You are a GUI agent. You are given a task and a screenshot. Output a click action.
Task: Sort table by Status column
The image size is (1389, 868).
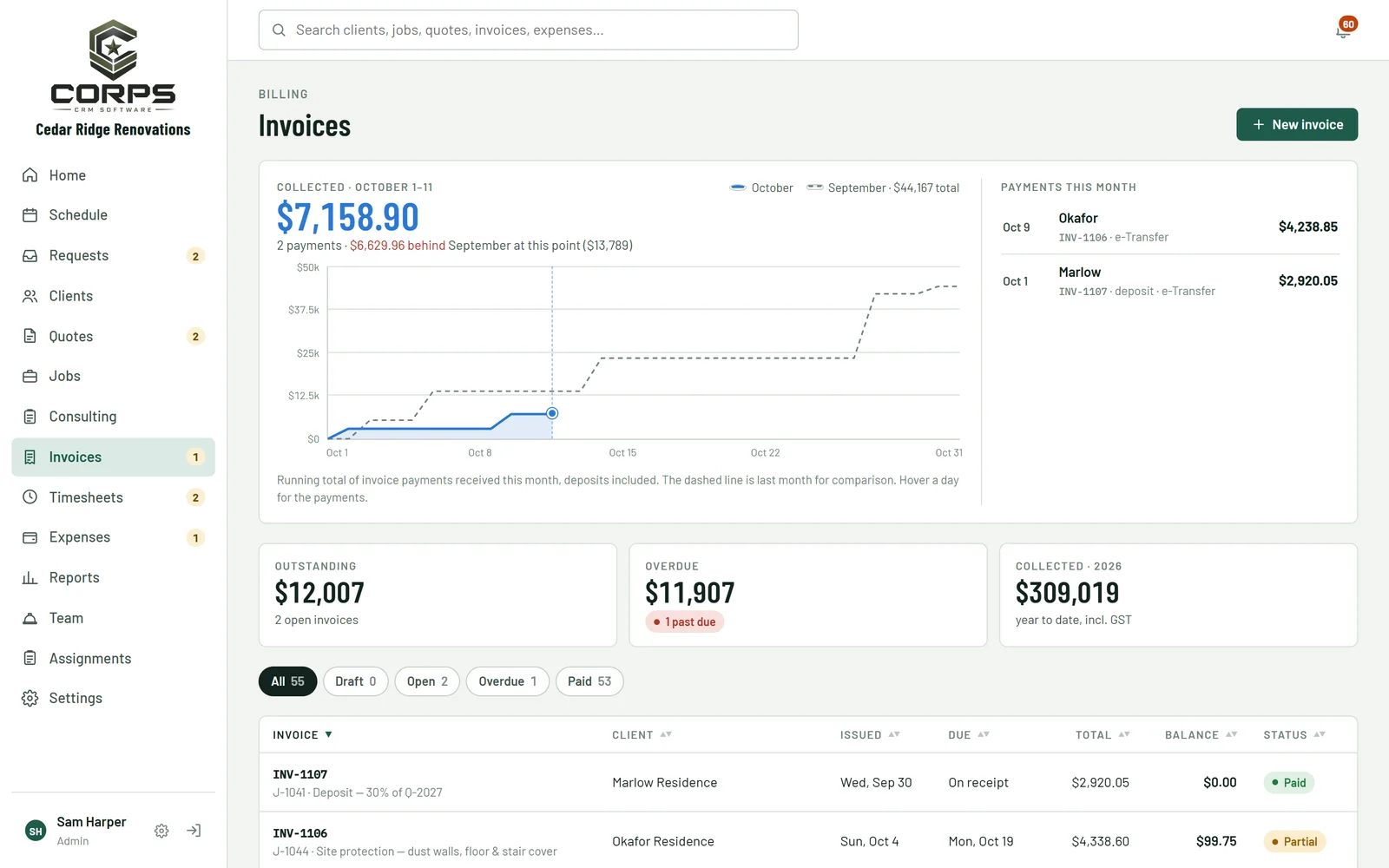[1294, 735]
